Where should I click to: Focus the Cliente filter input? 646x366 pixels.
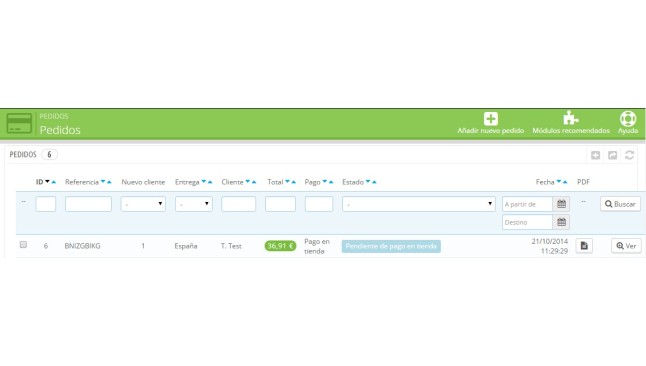pos(239,204)
